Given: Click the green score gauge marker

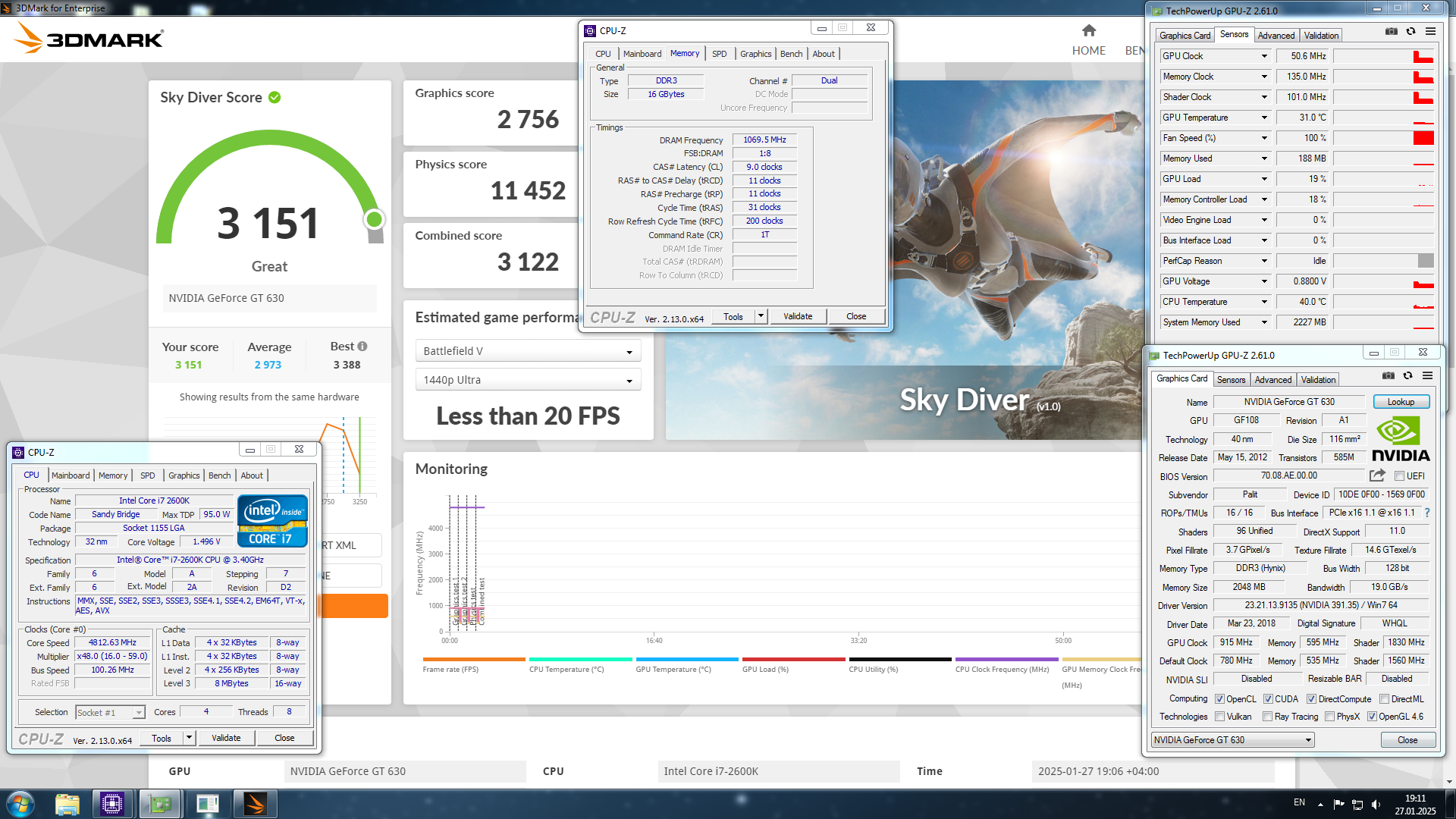Looking at the screenshot, I should (374, 219).
